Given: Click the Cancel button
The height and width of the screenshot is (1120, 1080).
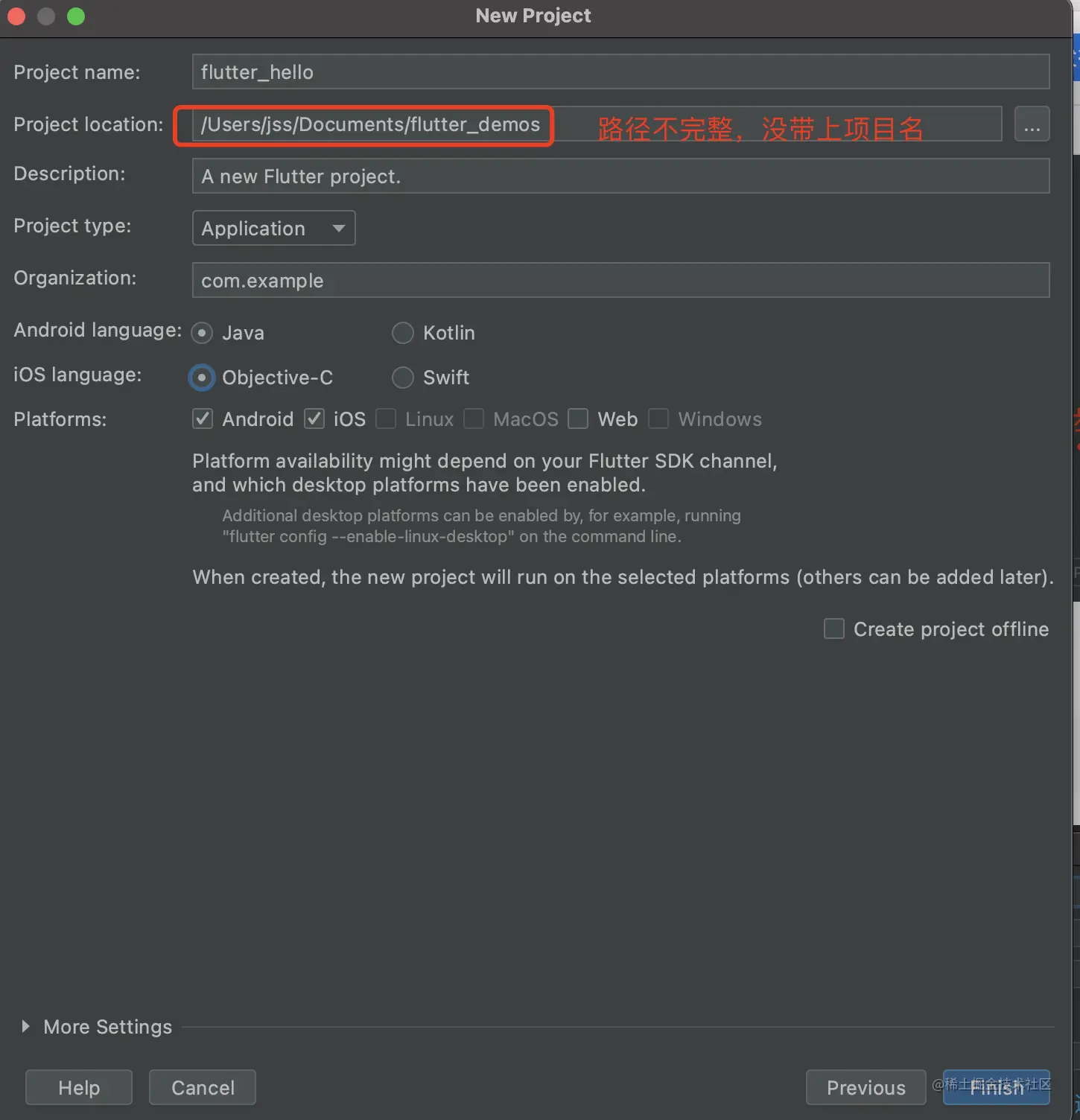Looking at the screenshot, I should (x=203, y=1088).
